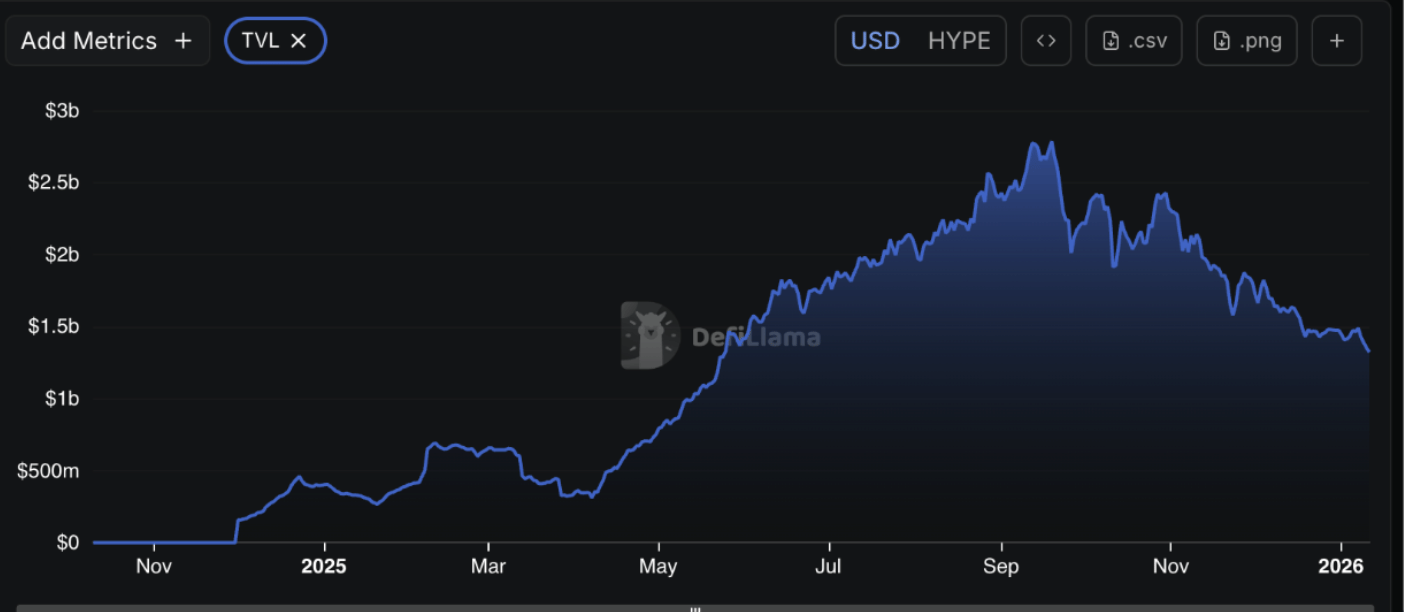Screen dimensions: 1406x612
Task: Click the $500m label on the y-axis
Action: pos(48,471)
